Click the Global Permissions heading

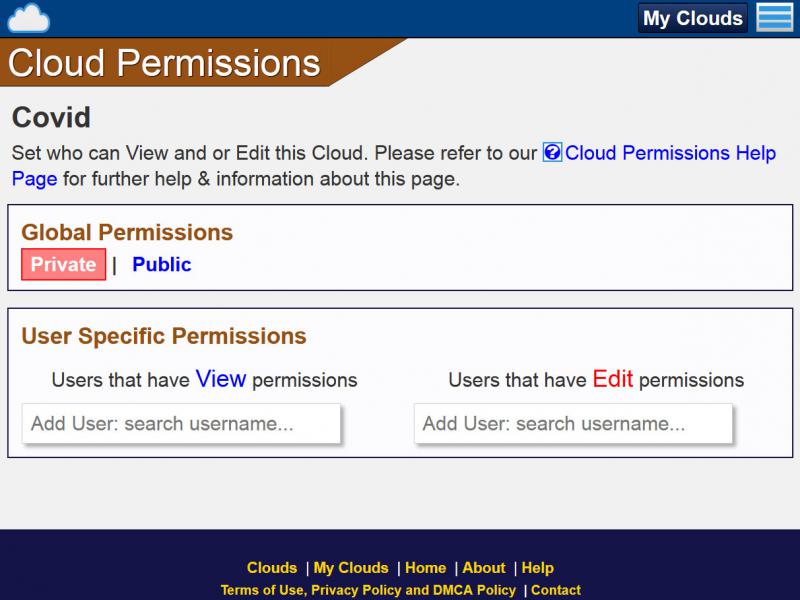[127, 232]
